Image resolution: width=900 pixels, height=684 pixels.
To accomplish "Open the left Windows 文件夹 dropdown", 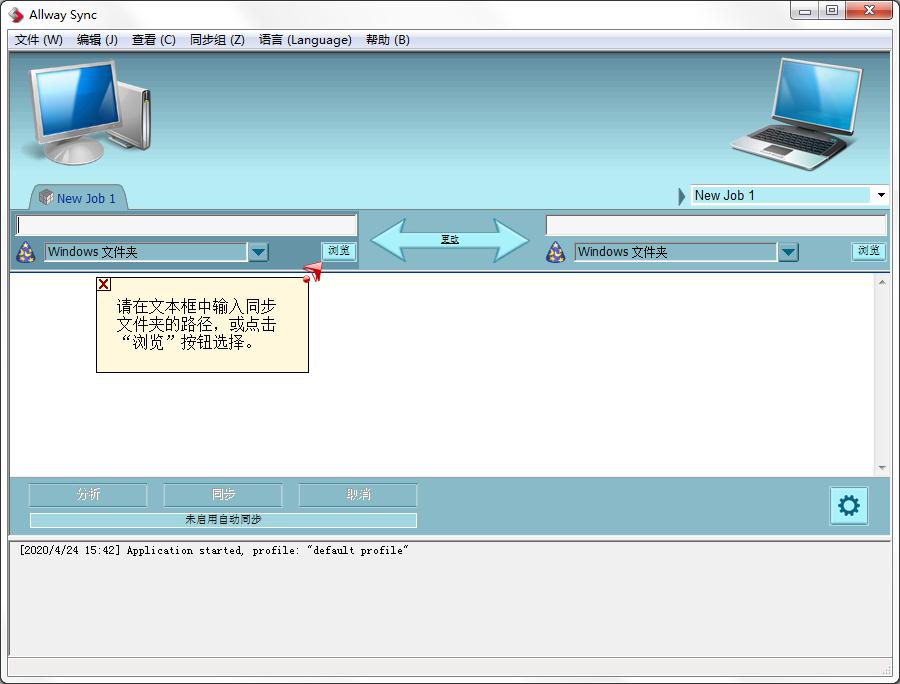I will [258, 252].
